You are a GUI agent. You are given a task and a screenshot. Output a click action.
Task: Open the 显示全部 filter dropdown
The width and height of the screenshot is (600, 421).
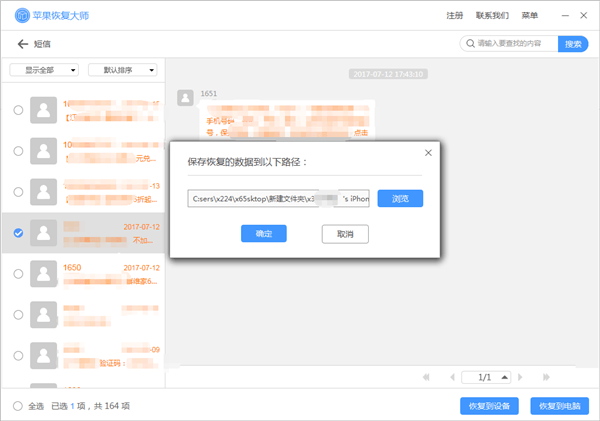(43, 70)
